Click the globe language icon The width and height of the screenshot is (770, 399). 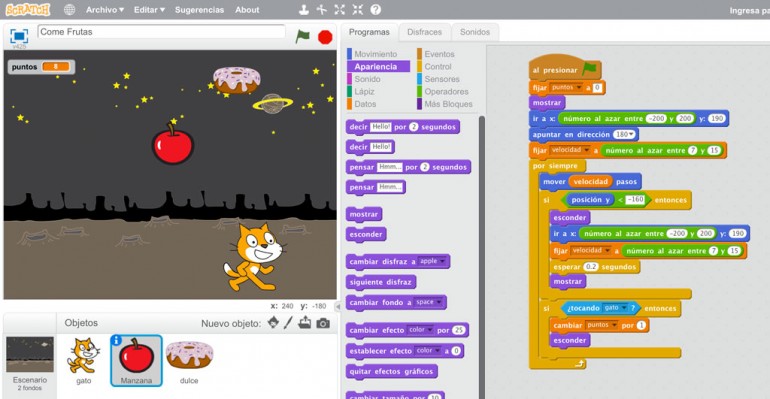pos(70,9)
